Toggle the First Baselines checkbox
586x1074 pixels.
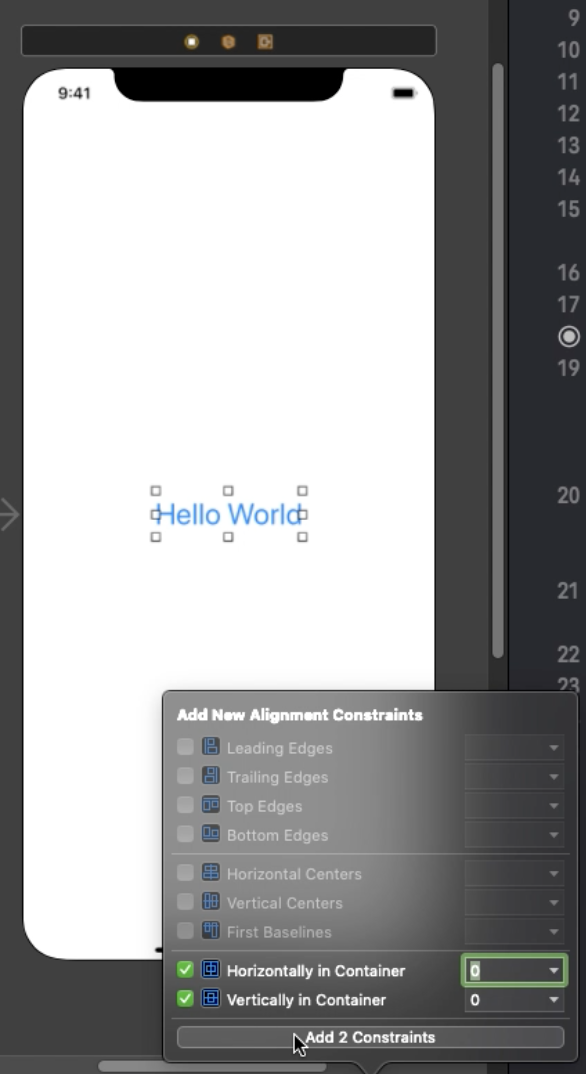pos(185,932)
